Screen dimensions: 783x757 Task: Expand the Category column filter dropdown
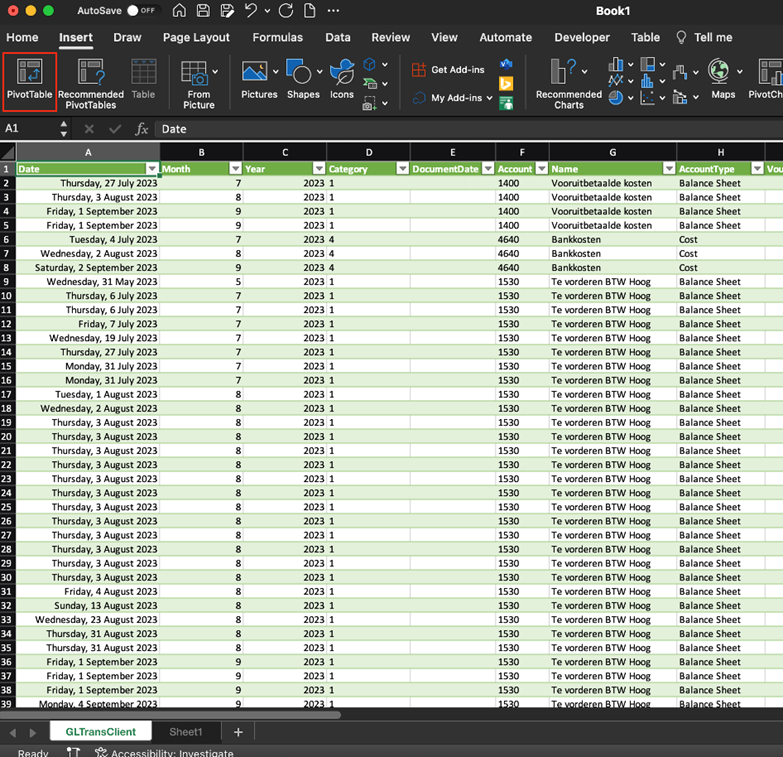pos(402,169)
